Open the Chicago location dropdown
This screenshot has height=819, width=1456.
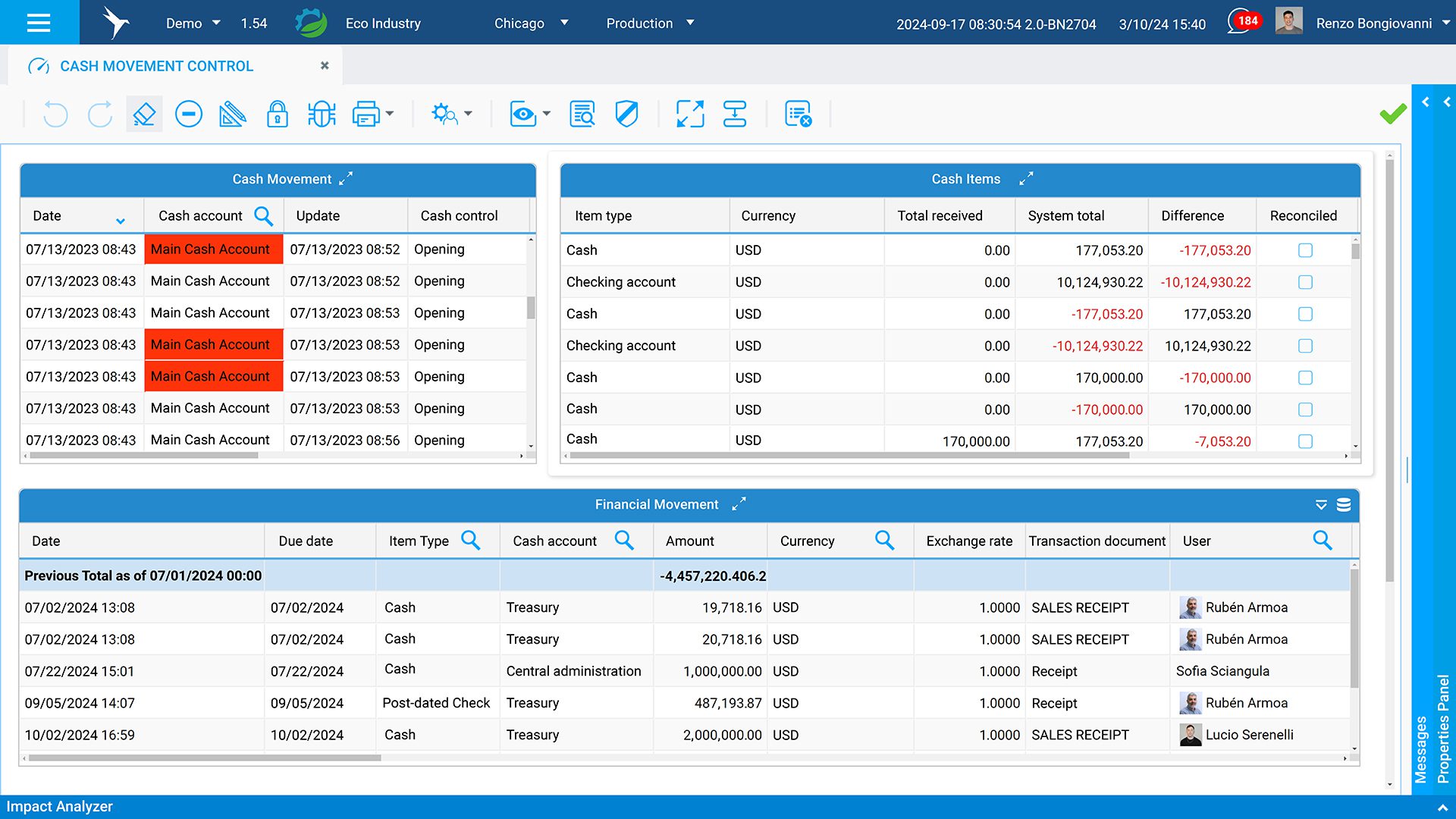pos(563,23)
